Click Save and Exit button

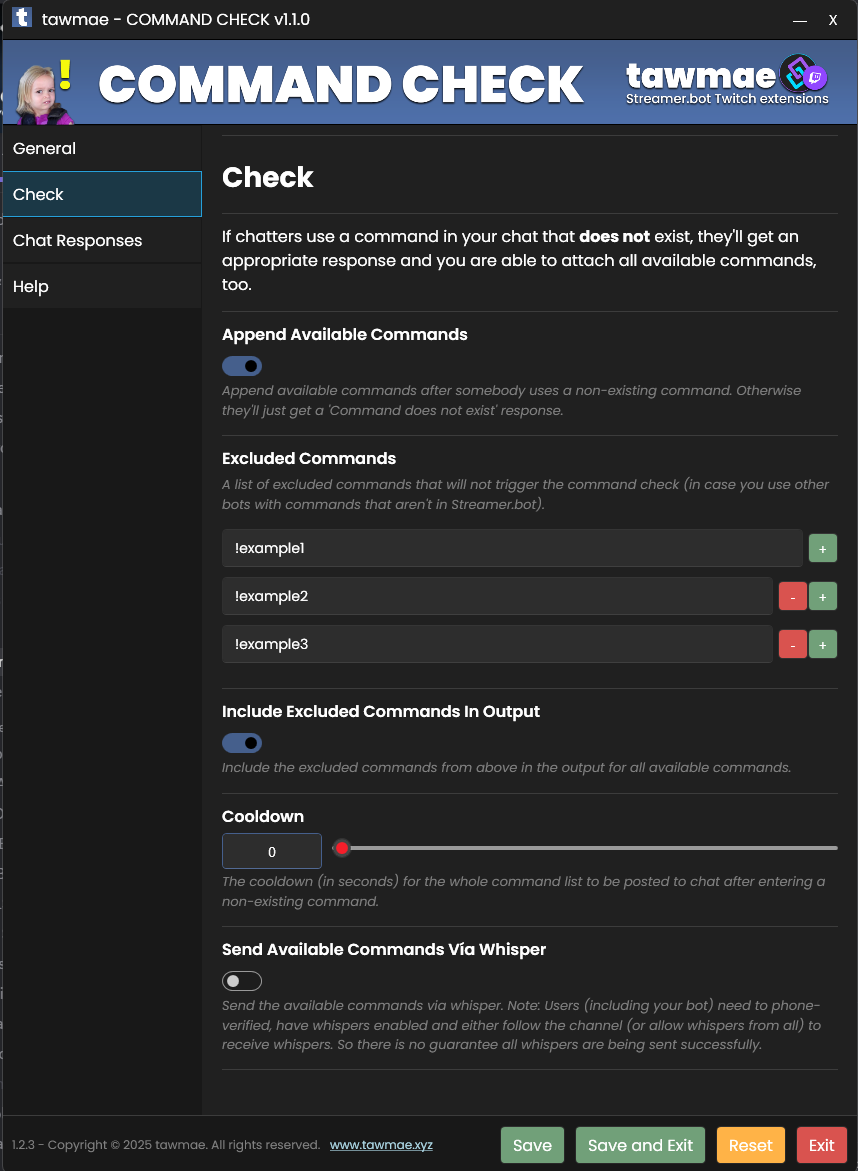tap(640, 1145)
